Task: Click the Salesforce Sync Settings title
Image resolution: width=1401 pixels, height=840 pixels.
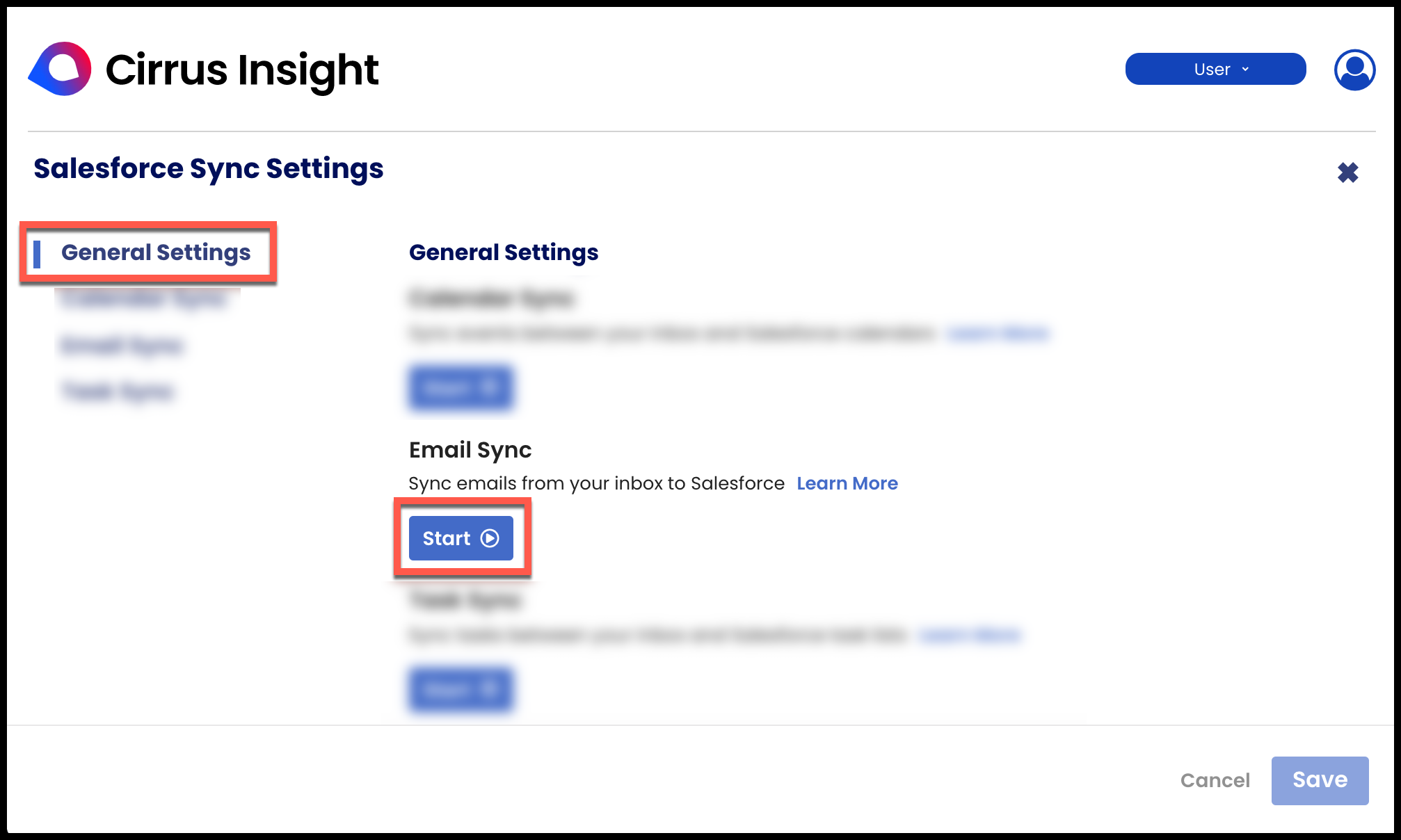Action: pyautogui.click(x=208, y=169)
